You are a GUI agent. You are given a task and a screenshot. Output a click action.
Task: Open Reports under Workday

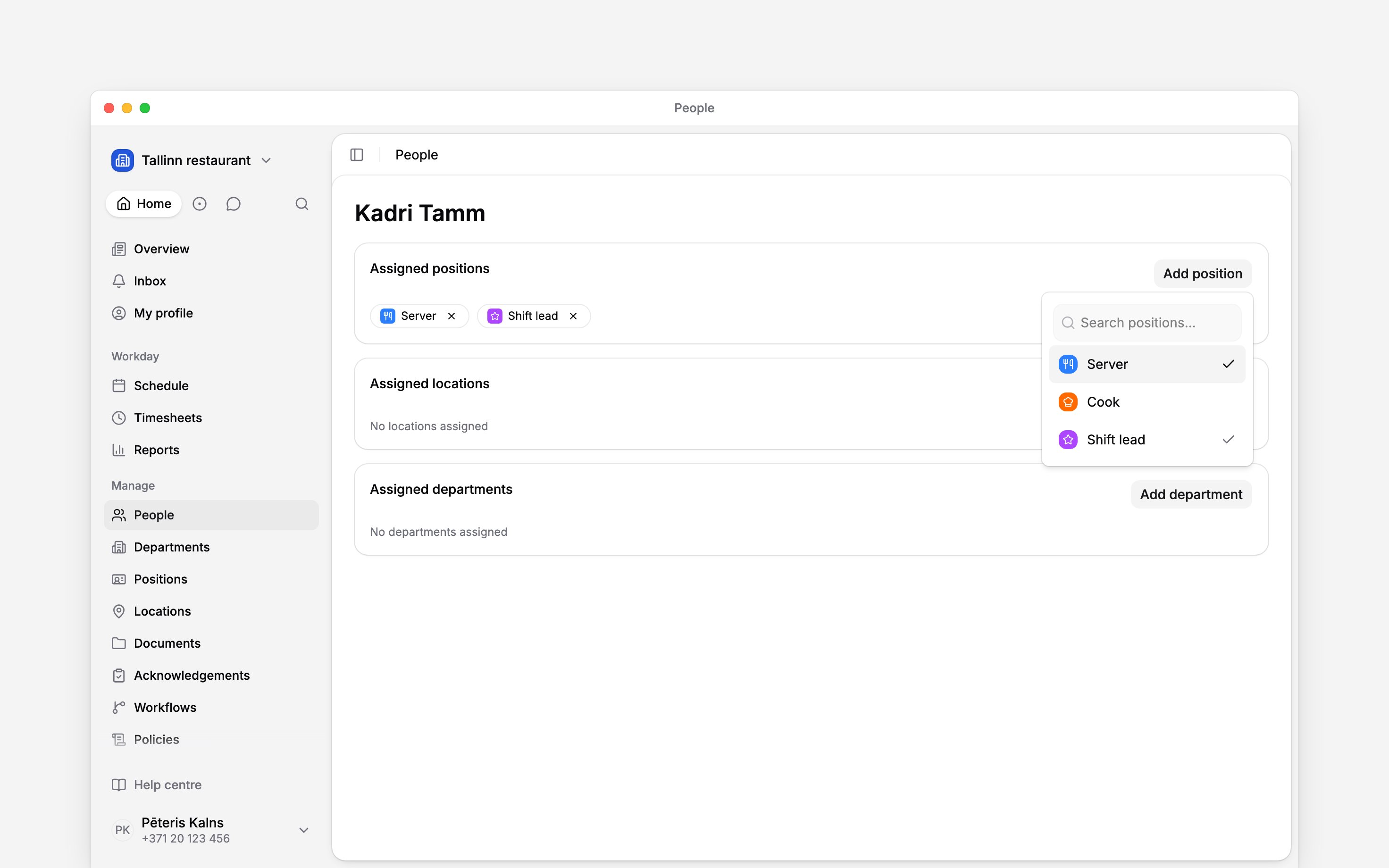(210, 450)
